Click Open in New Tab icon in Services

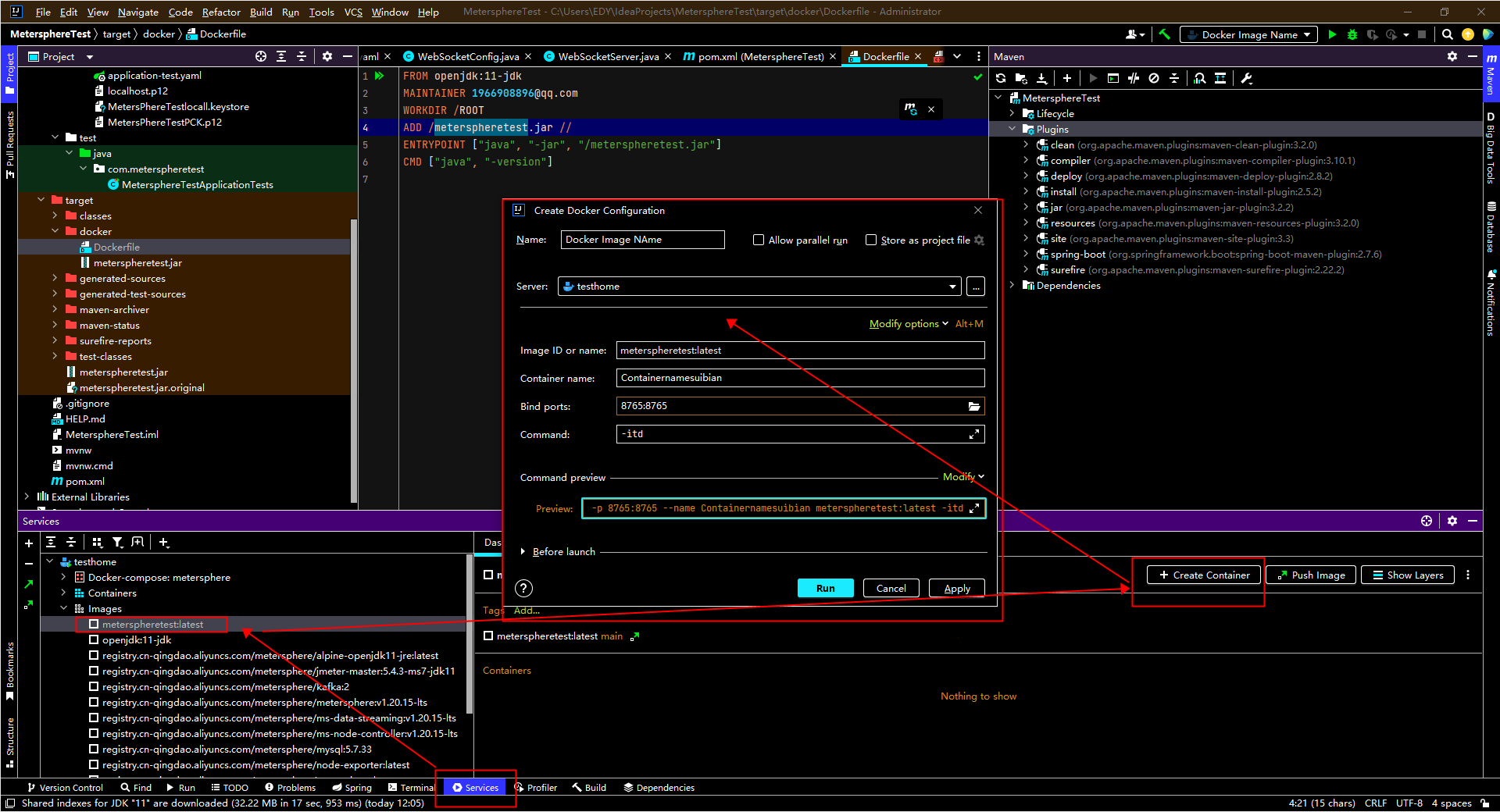(137, 542)
